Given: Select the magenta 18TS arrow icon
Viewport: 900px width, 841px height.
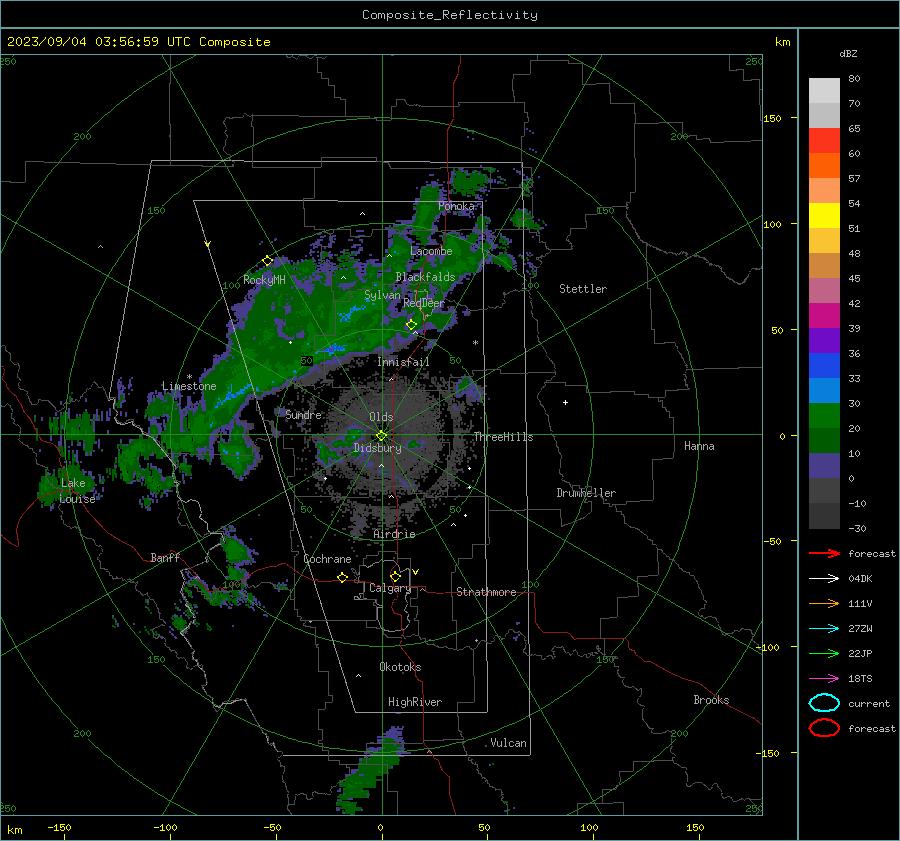Looking at the screenshot, I should tap(824, 679).
